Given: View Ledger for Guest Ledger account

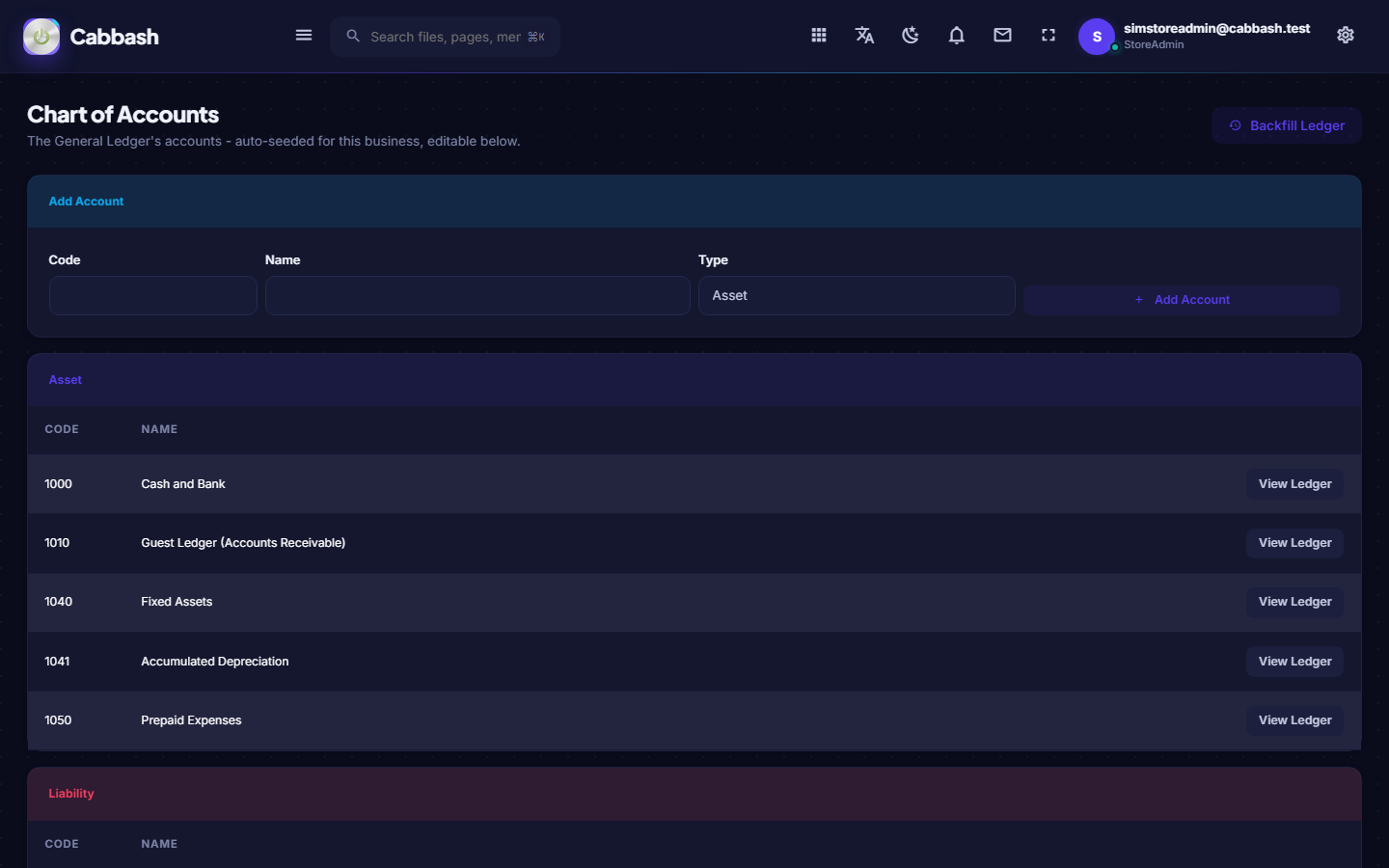Looking at the screenshot, I should (1294, 543).
